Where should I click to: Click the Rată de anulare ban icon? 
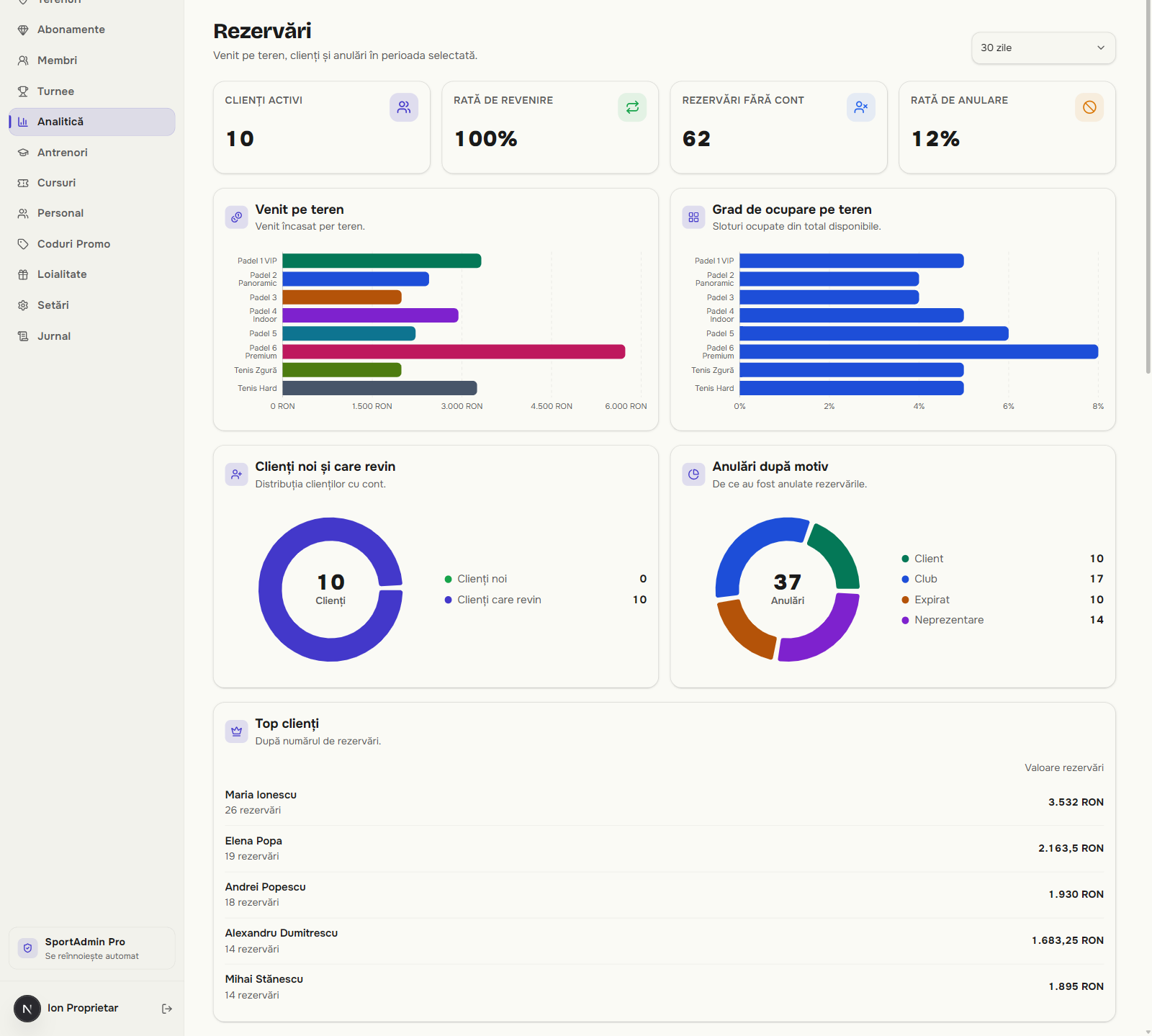(1089, 107)
